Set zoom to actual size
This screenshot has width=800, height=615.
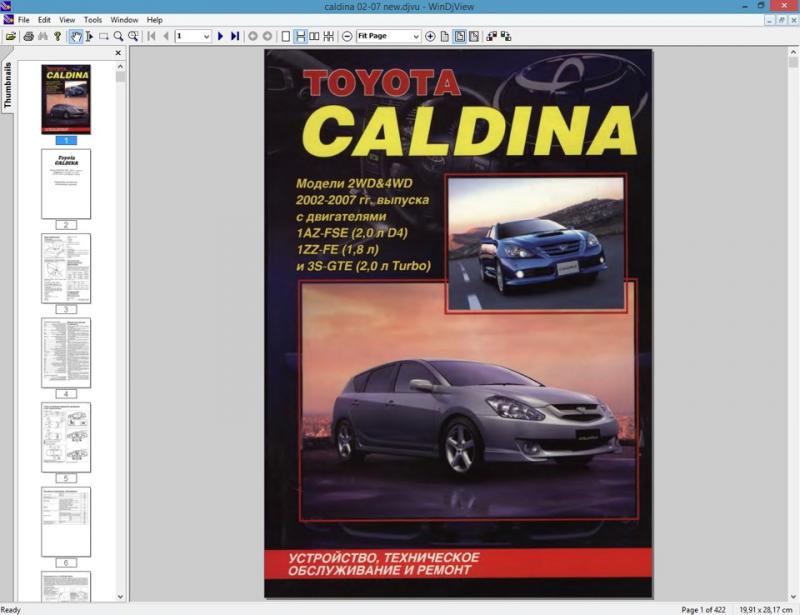click(445, 36)
